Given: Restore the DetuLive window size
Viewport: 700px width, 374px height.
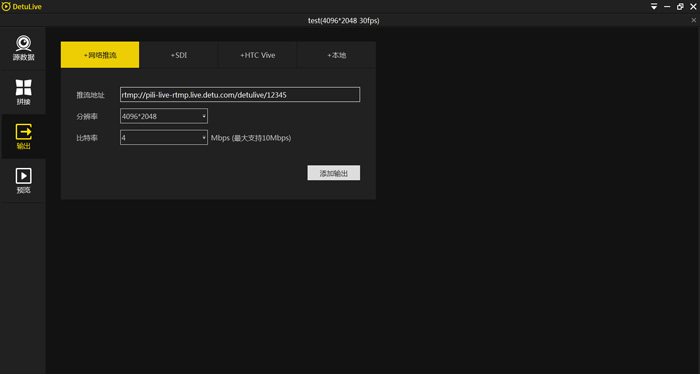Looking at the screenshot, I should click(x=680, y=6).
